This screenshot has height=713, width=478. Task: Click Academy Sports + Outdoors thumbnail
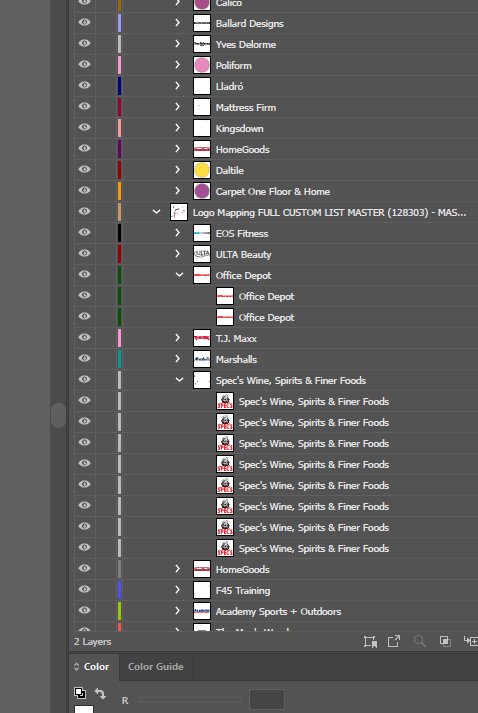(202, 611)
